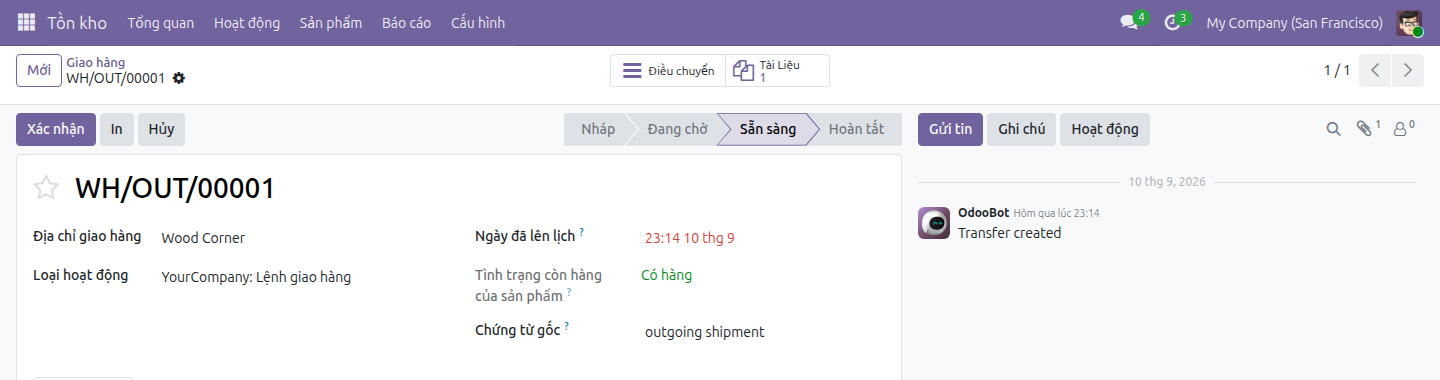
Task: Click the OdooBot avatar
Action: click(934, 223)
